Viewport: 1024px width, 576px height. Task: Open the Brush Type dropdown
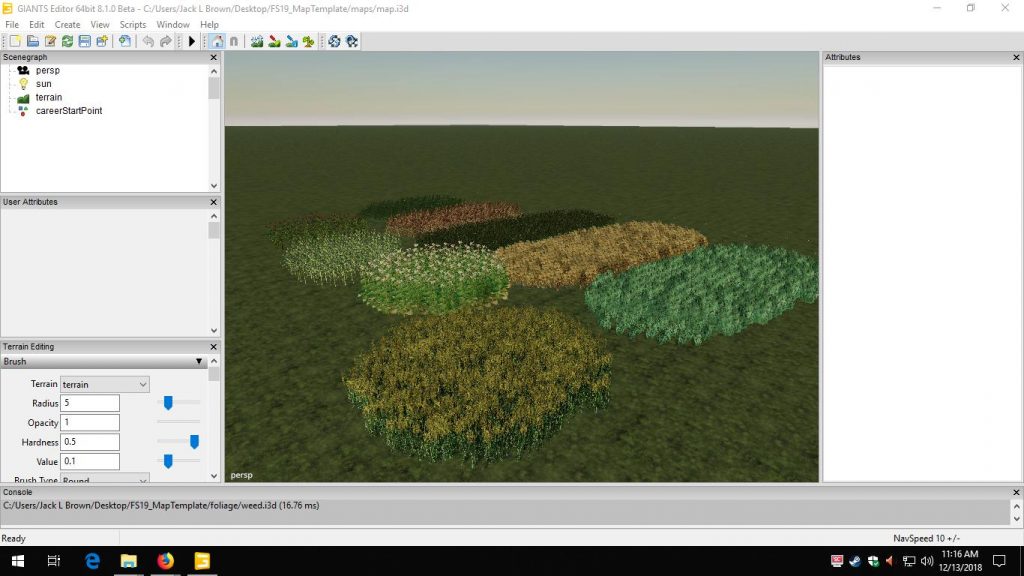pyautogui.click(x=104, y=479)
